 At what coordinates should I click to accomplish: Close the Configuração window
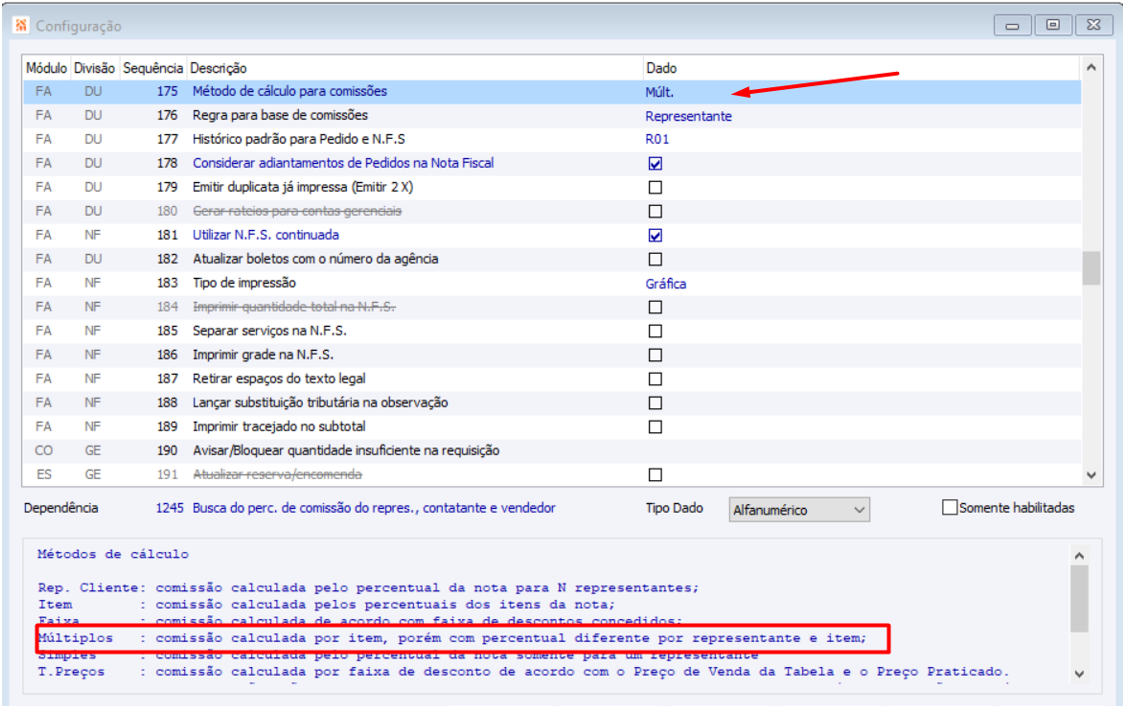tap(1094, 25)
